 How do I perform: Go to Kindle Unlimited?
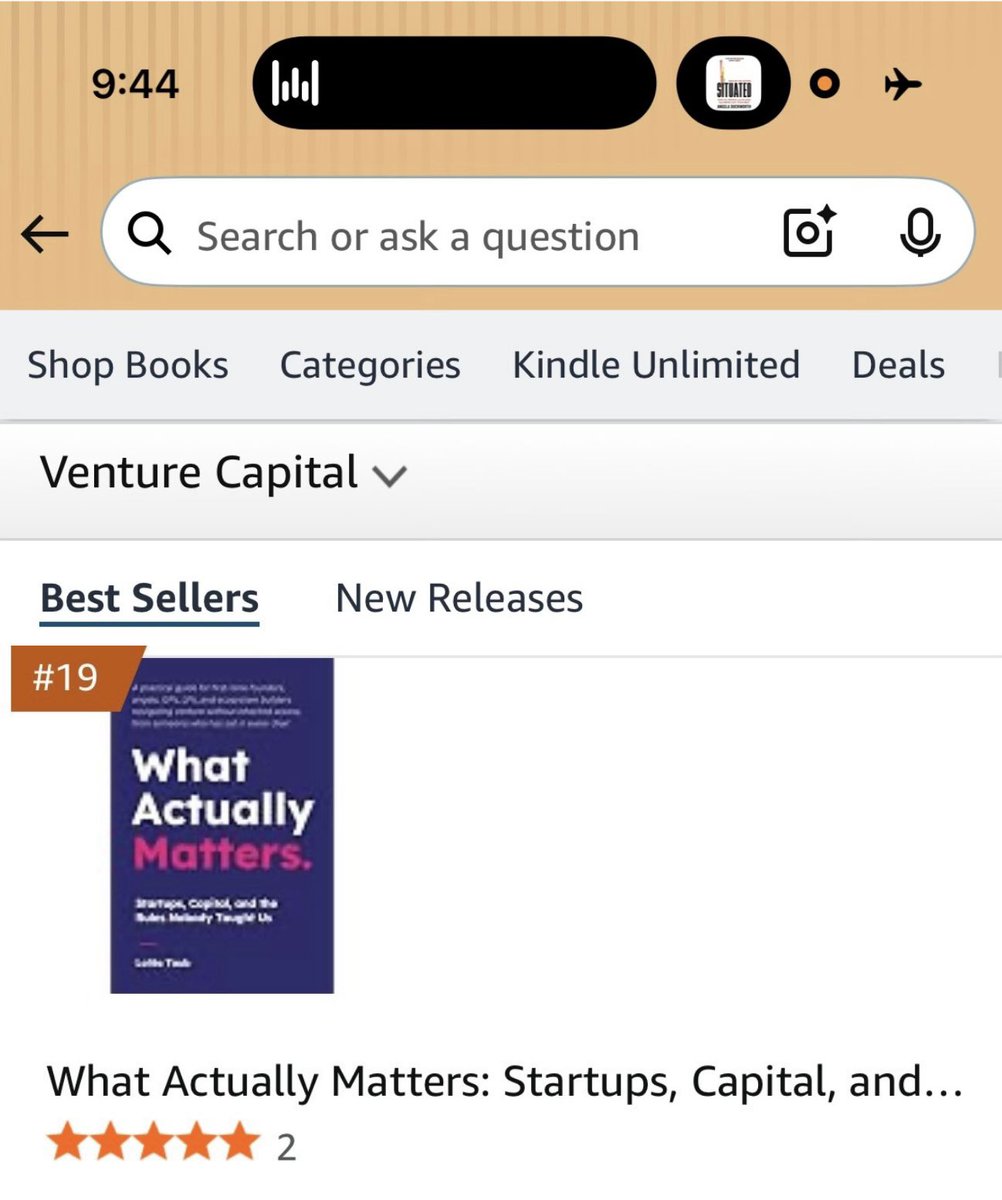[656, 364]
